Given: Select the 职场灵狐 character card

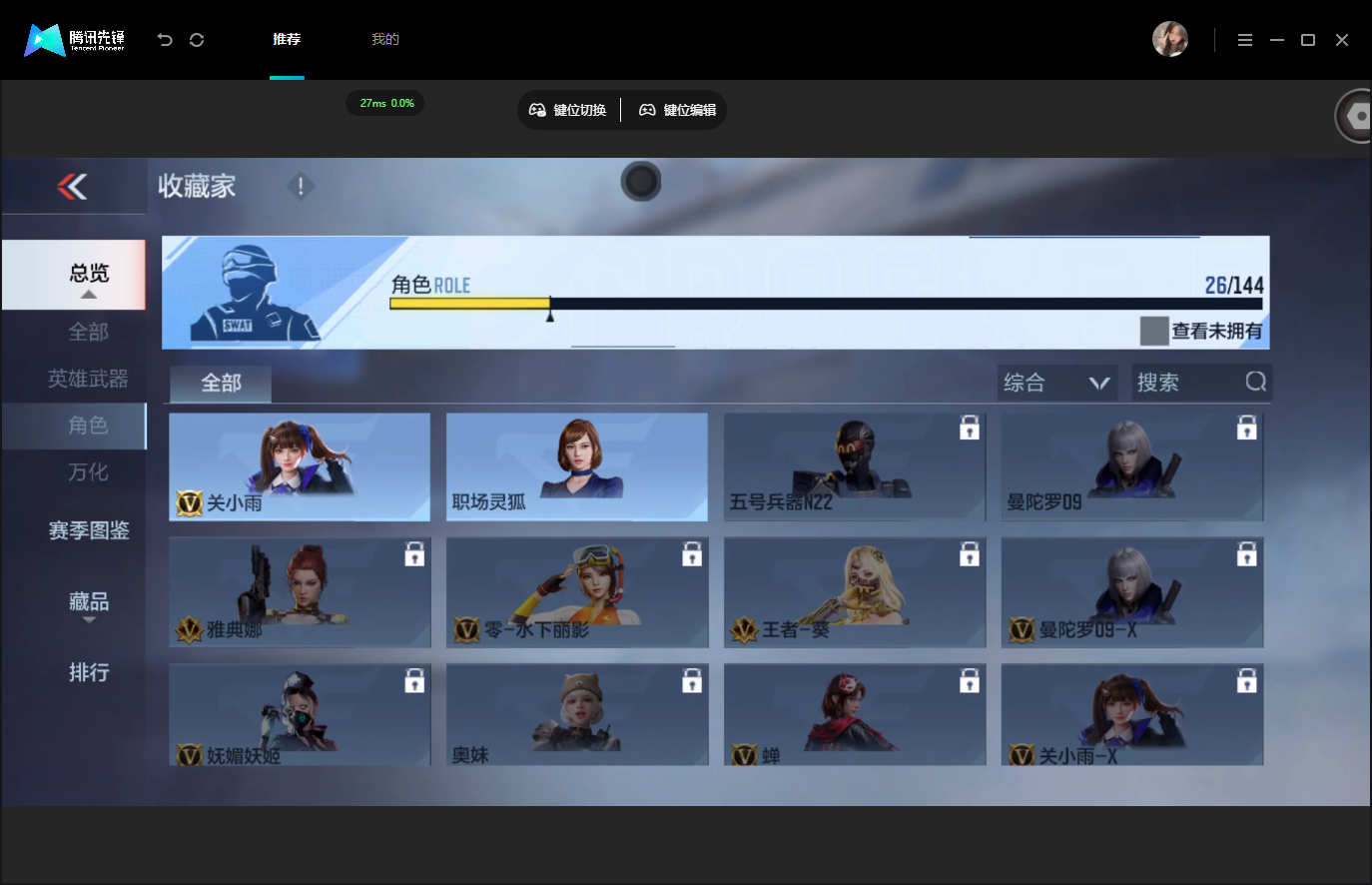Looking at the screenshot, I should point(577,466).
